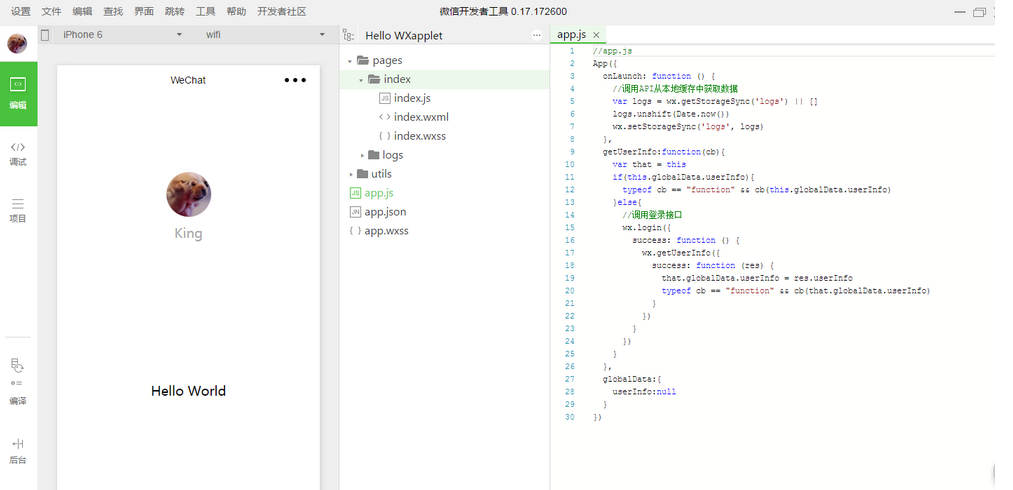Viewport: 1013px width, 490px height.
Task: Click the WeChat title in simulator
Action: point(188,80)
